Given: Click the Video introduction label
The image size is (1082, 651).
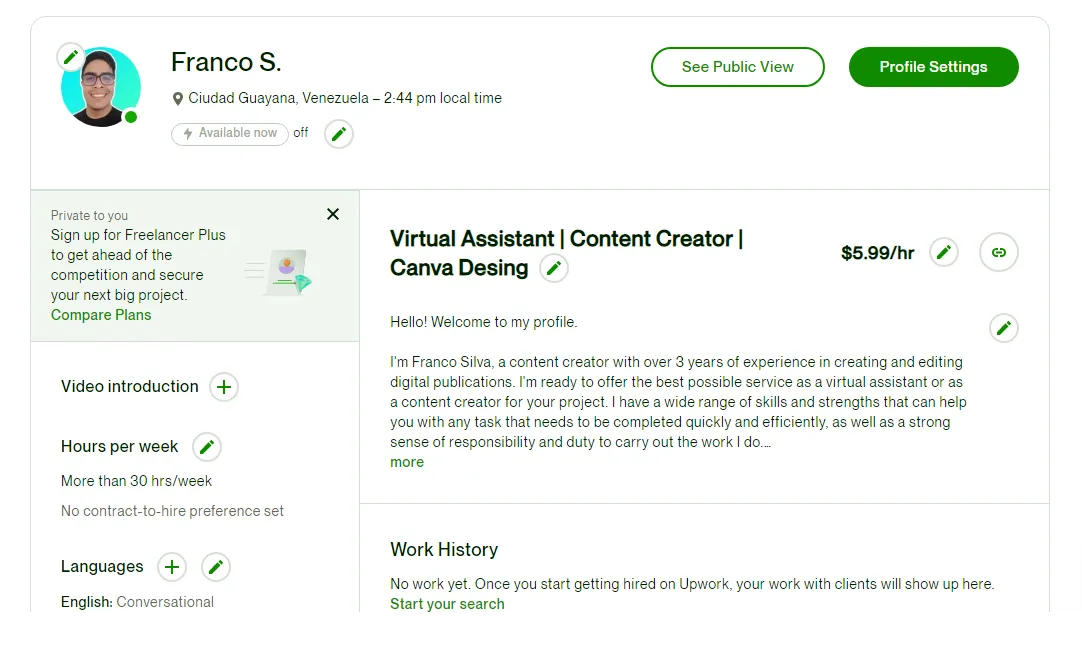Looking at the screenshot, I should (x=130, y=387).
